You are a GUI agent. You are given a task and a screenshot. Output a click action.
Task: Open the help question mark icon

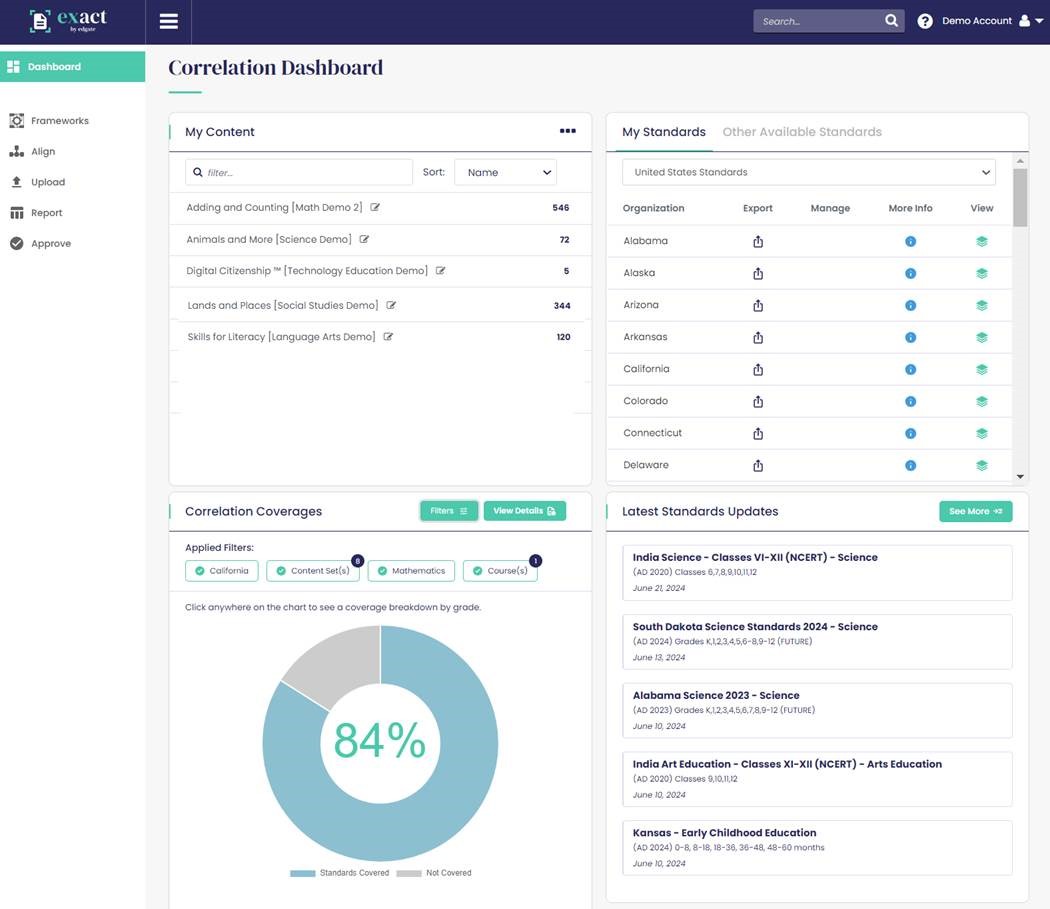[x=925, y=21]
